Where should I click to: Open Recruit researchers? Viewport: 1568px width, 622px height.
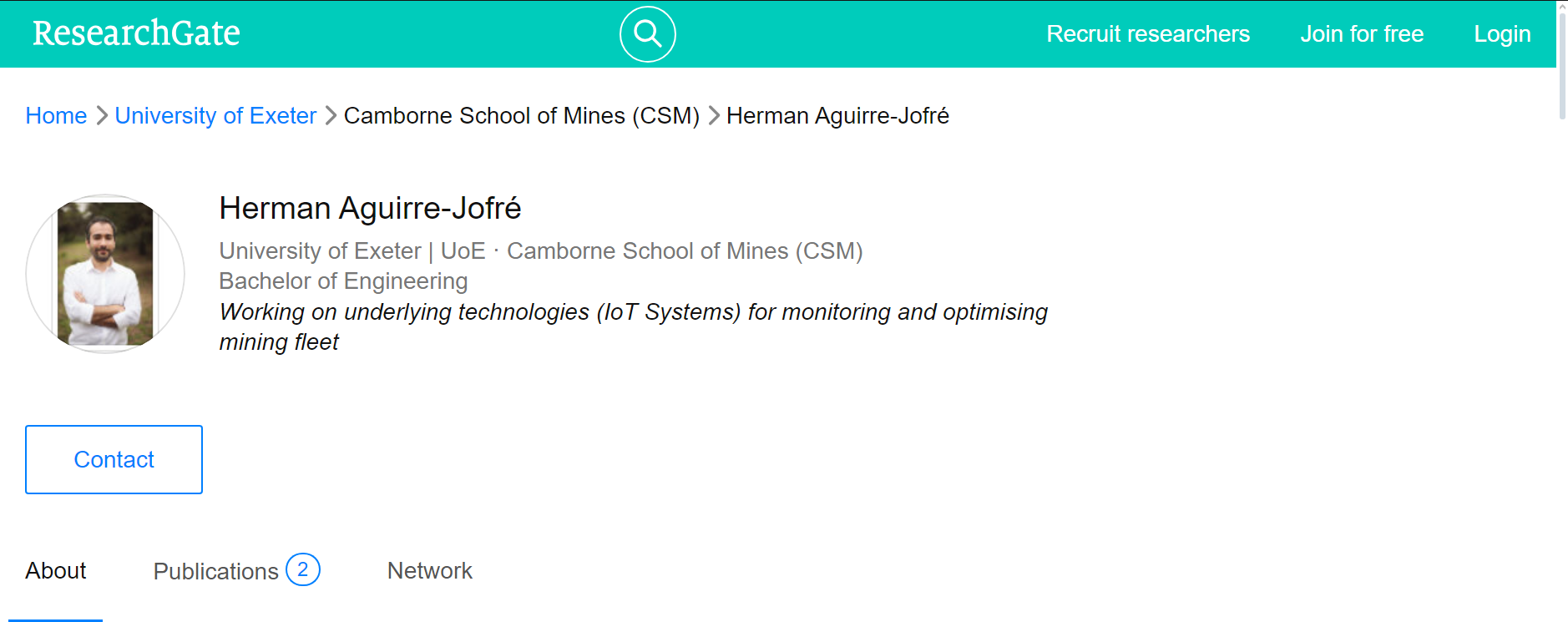pos(1148,33)
